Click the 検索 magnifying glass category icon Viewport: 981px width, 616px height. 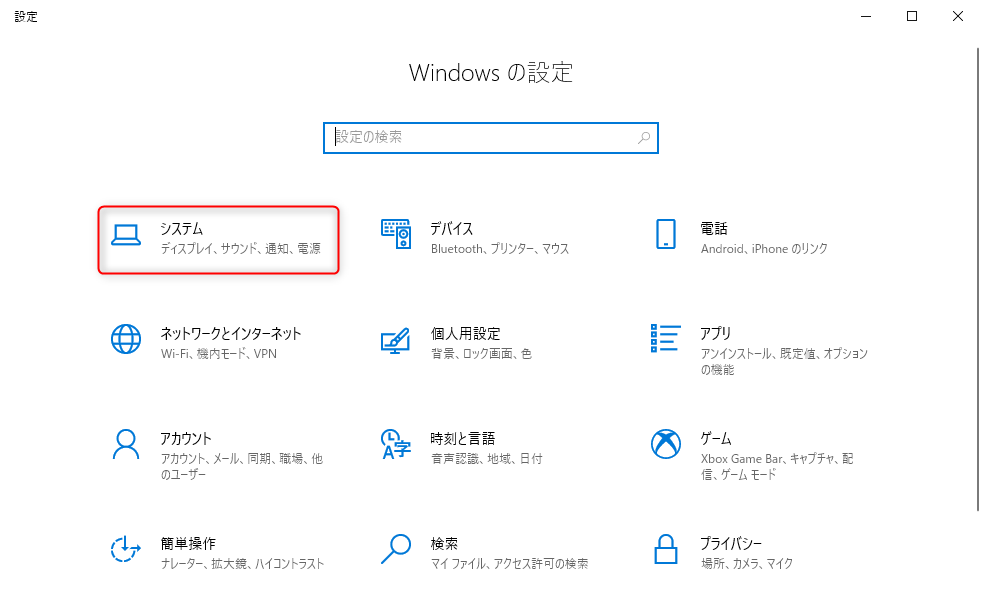coord(396,549)
